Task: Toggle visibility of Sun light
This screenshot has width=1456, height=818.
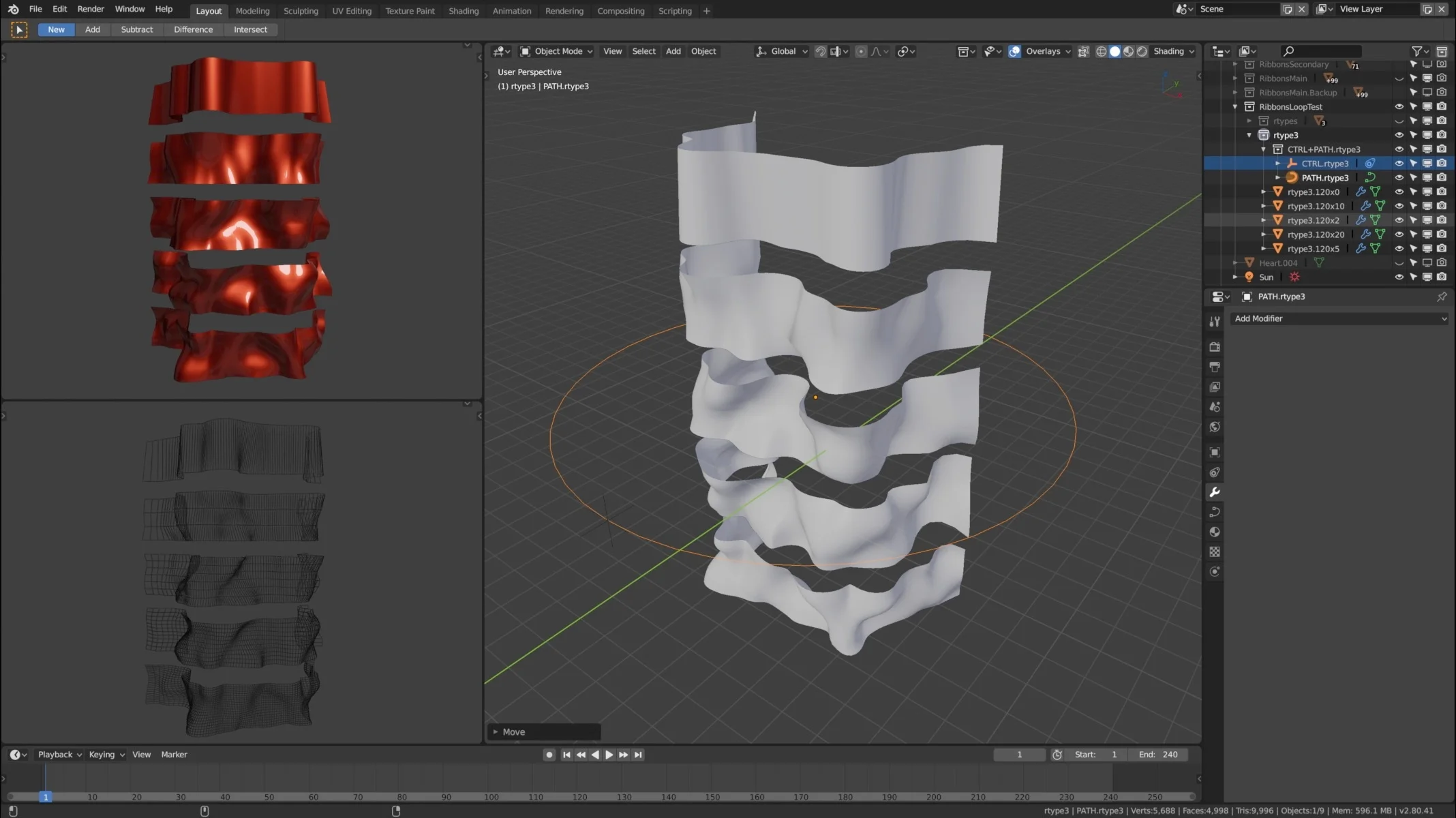Action: click(1399, 277)
